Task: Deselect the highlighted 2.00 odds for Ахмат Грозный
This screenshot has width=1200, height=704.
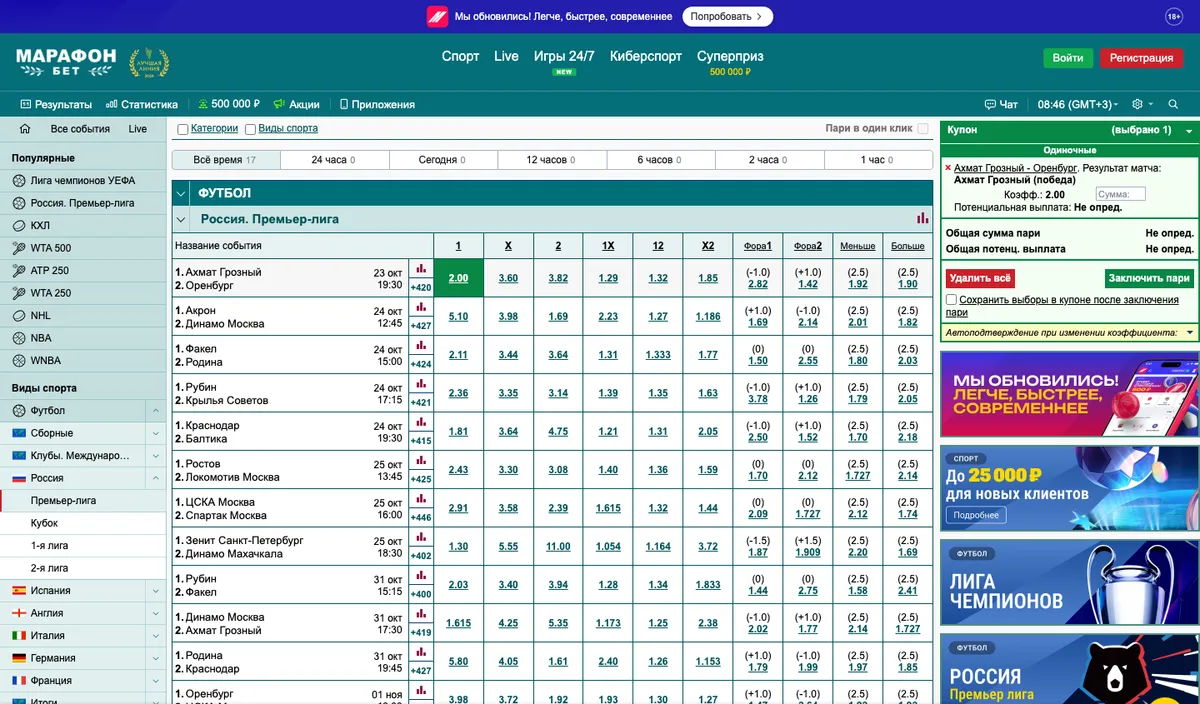Action: [x=458, y=277]
